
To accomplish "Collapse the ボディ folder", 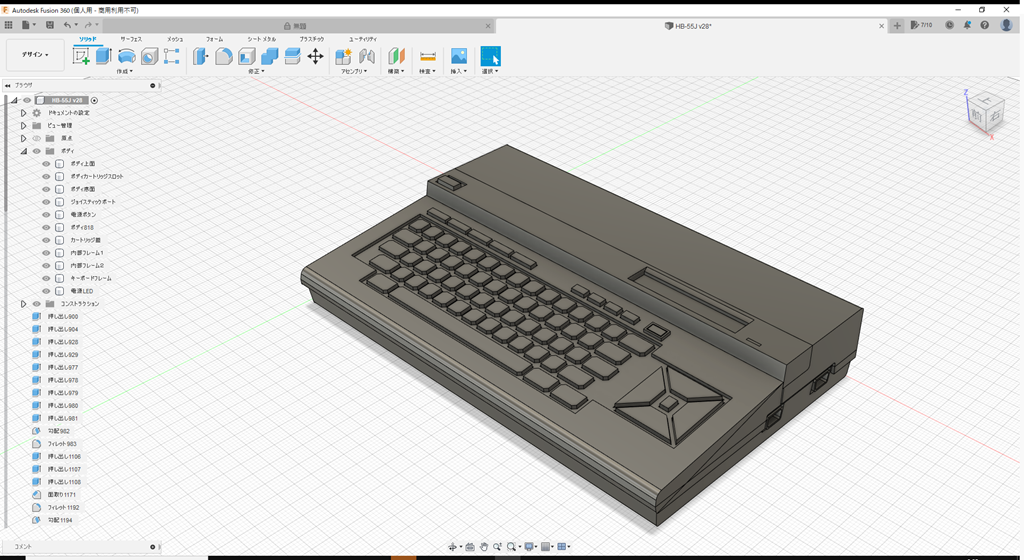I will 23,151.
